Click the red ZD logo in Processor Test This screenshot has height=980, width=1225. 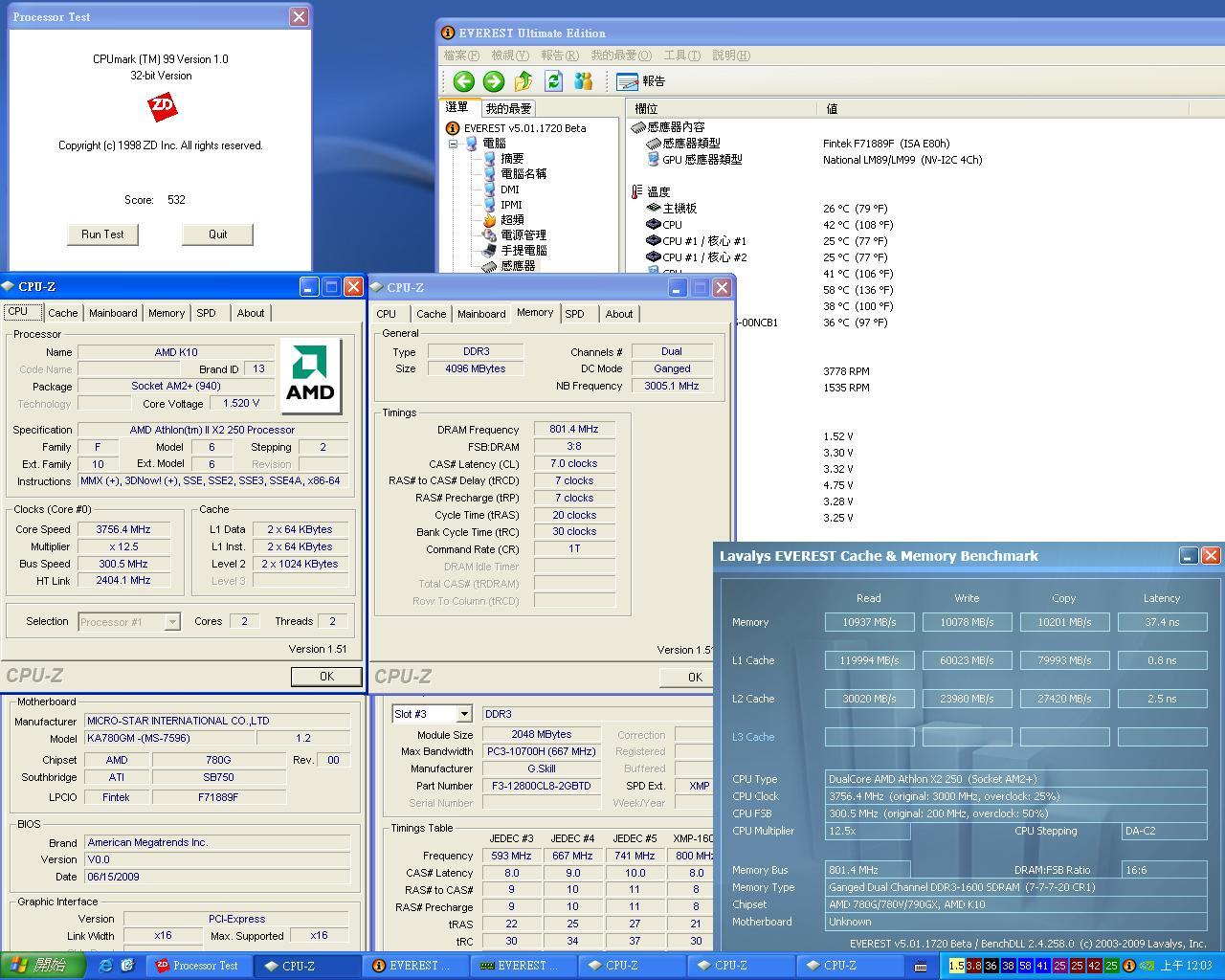(163, 106)
